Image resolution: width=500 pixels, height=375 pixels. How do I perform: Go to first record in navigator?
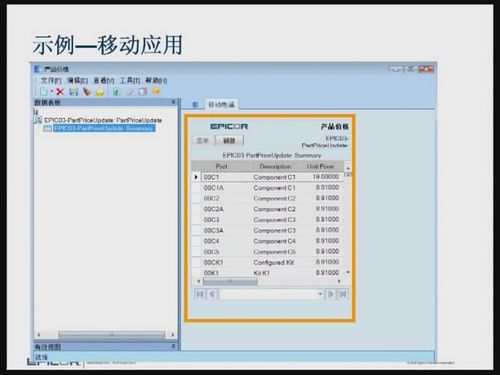pyautogui.click(x=200, y=294)
